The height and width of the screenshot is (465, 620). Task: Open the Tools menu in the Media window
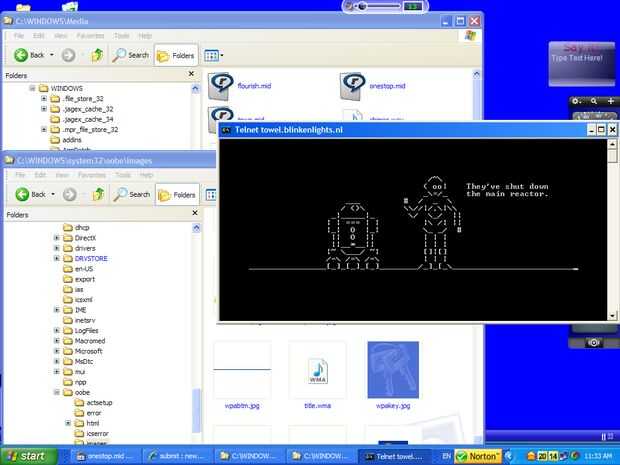tap(121, 36)
